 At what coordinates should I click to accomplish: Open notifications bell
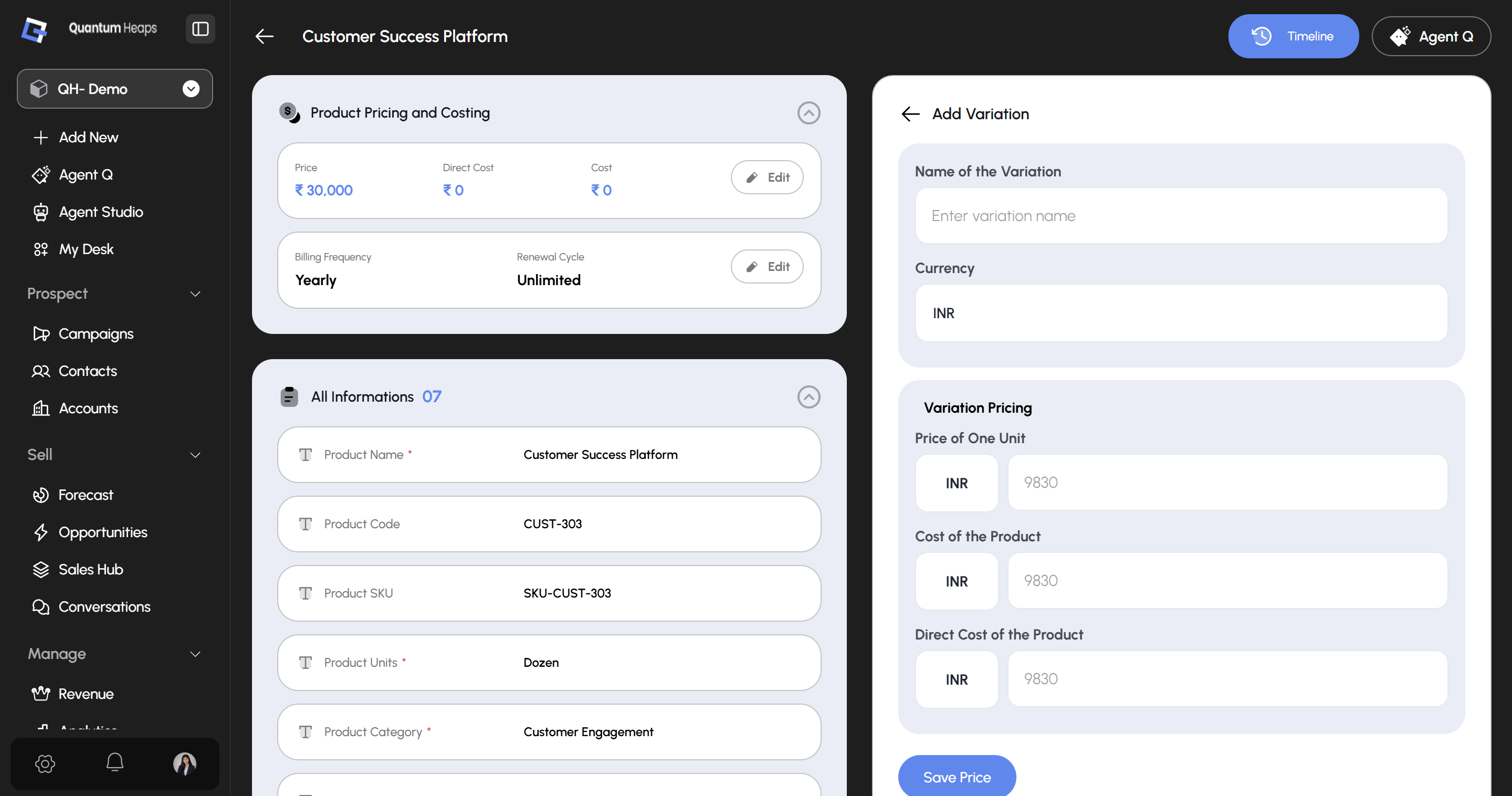115,762
